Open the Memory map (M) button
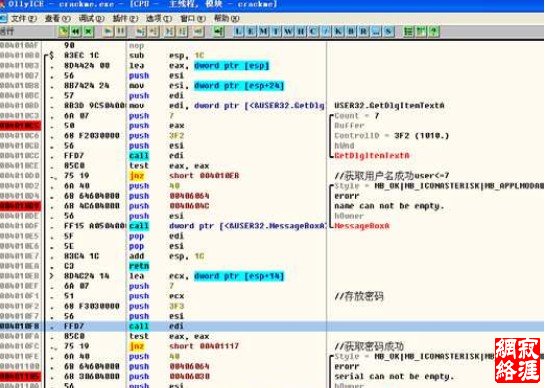 click(x=263, y=32)
